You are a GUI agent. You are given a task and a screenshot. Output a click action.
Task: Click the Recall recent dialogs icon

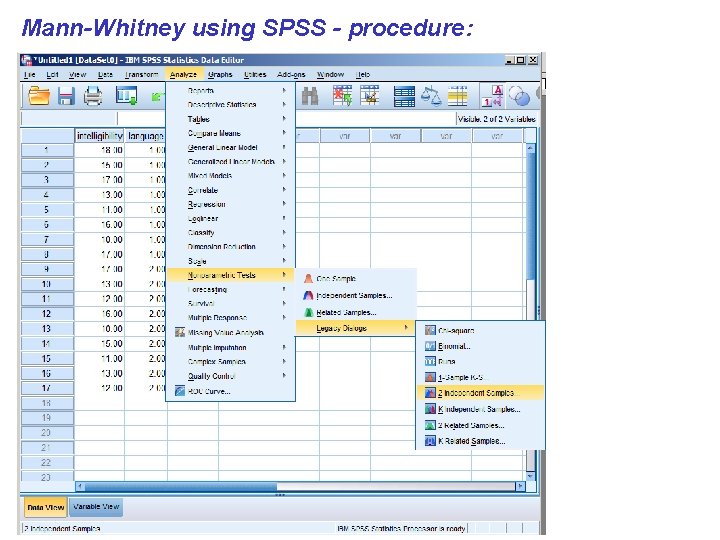click(126, 96)
